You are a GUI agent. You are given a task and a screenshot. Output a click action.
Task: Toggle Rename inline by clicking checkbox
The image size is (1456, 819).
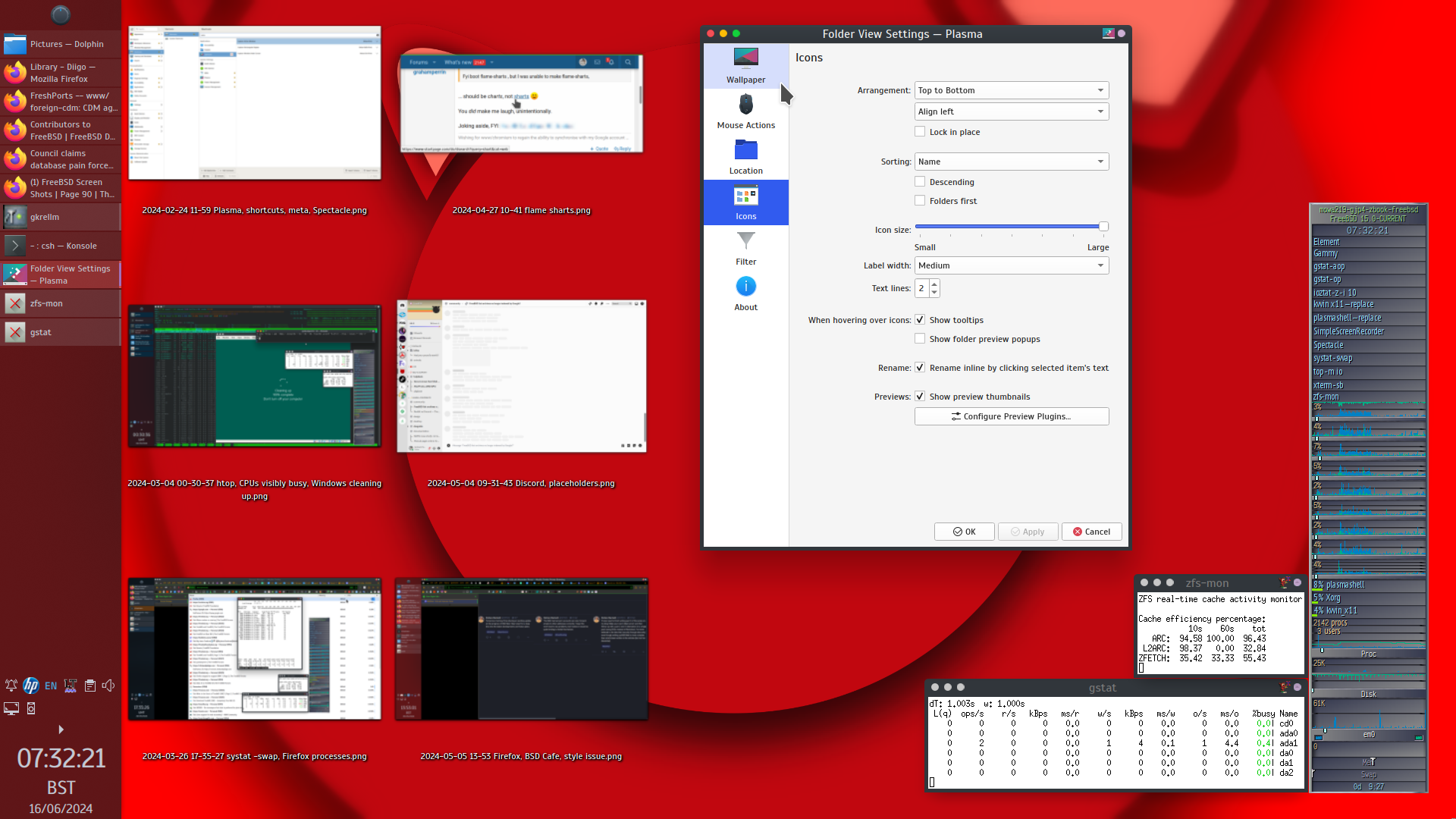coord(920,368)
